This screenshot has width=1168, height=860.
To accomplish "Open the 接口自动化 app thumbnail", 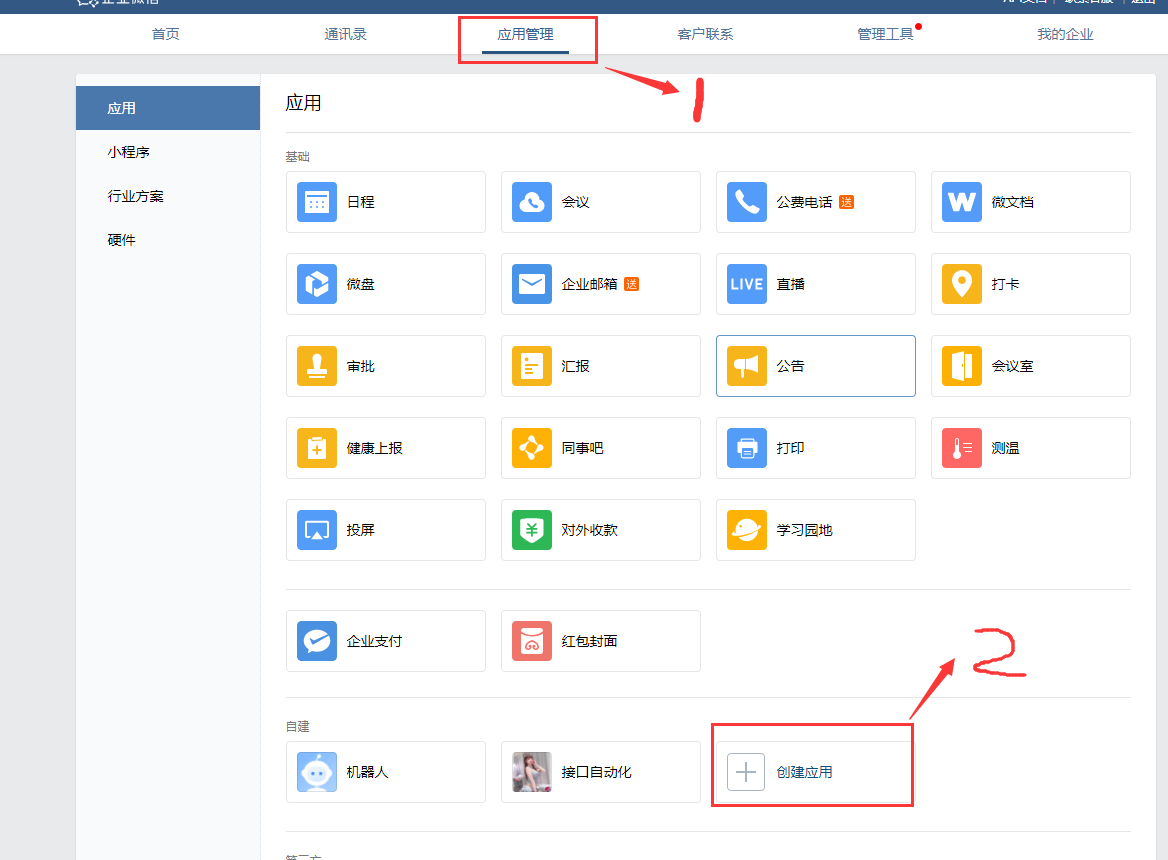I will click(x=532, y=771).
